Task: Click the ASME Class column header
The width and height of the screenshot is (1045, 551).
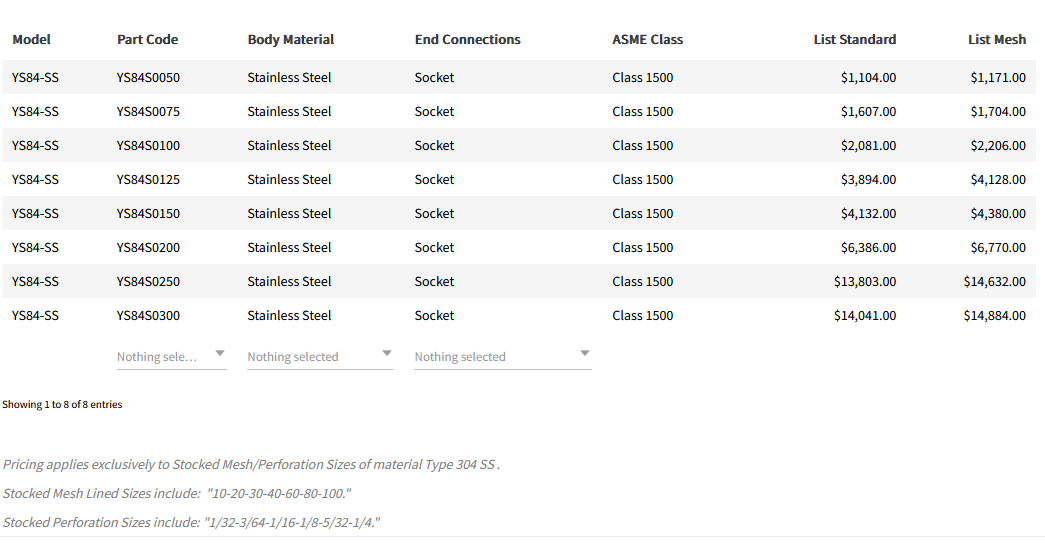Action: [x=648, y=40]
